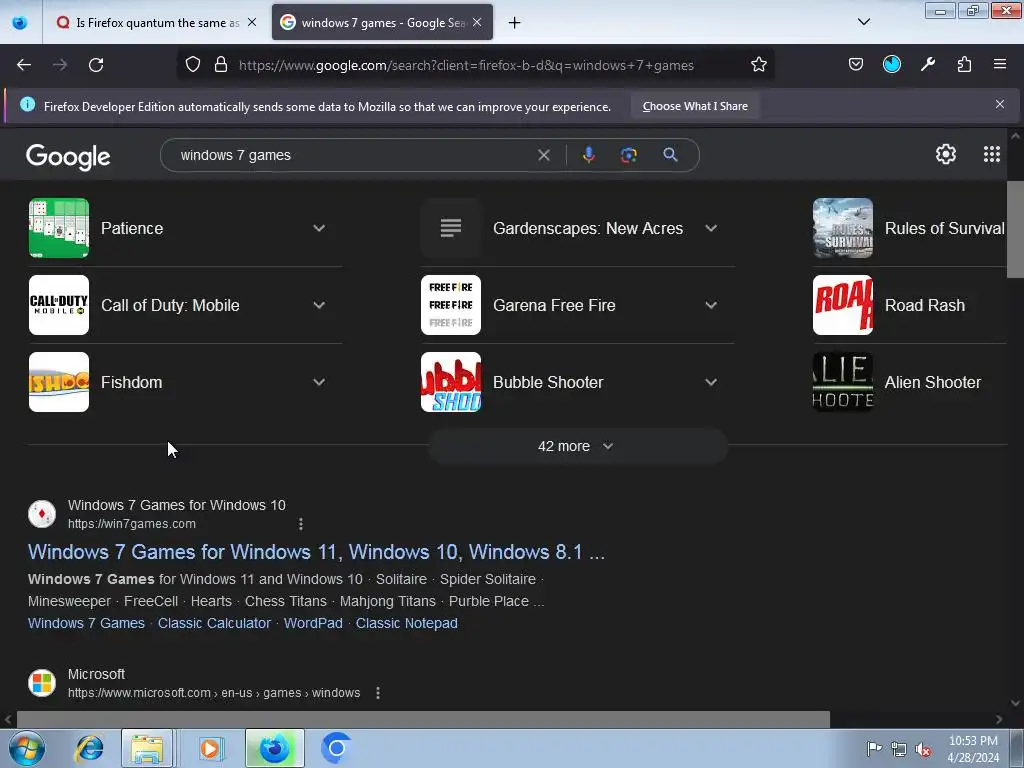Open the Firefox hamburger application menu
Image resolution: width=1024 pixels, height=768 pixels.
coord(1000,64)
